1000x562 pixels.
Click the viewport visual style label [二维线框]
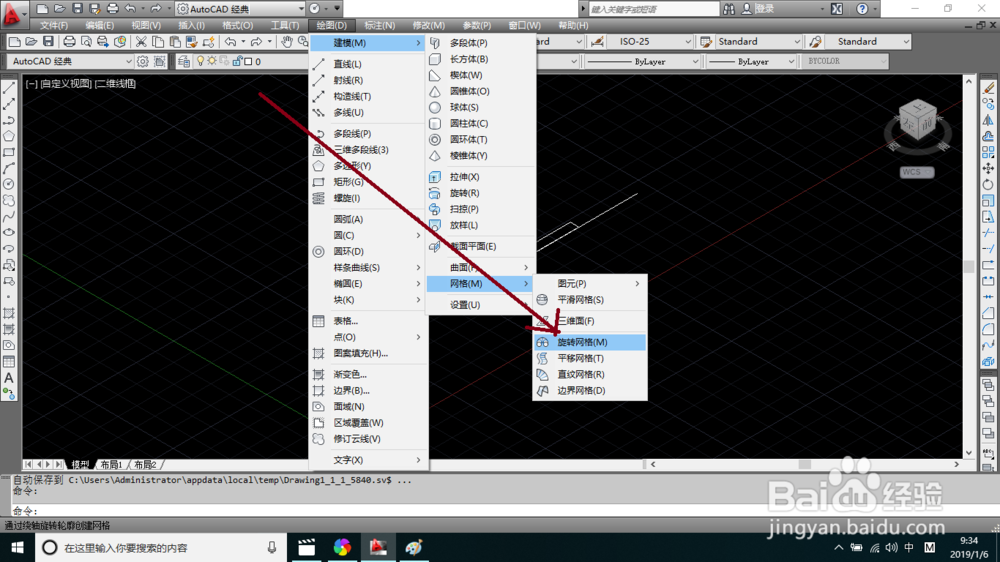(x=115, y=84)
